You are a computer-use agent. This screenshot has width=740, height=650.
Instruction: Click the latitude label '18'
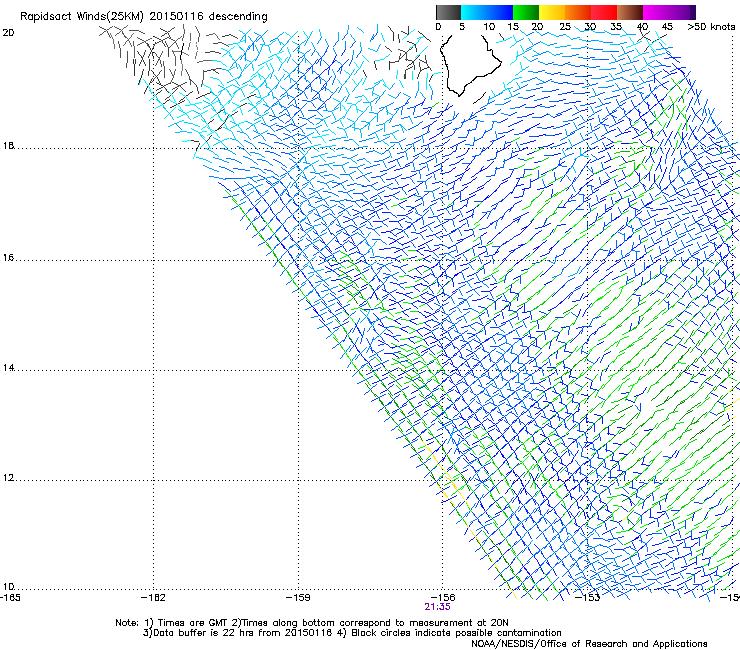[8, 145]
